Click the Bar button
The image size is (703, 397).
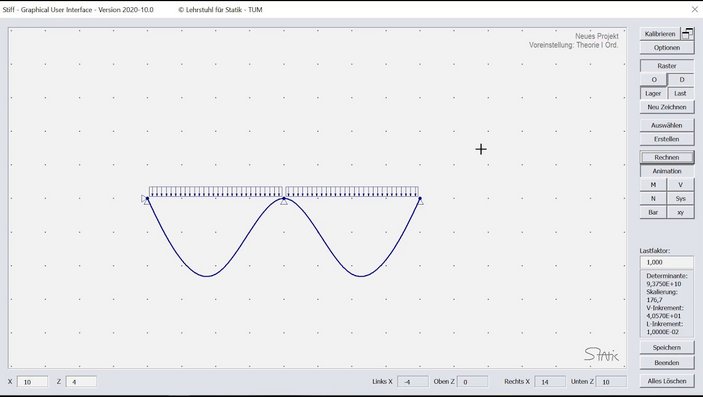(x=653, y=213)
